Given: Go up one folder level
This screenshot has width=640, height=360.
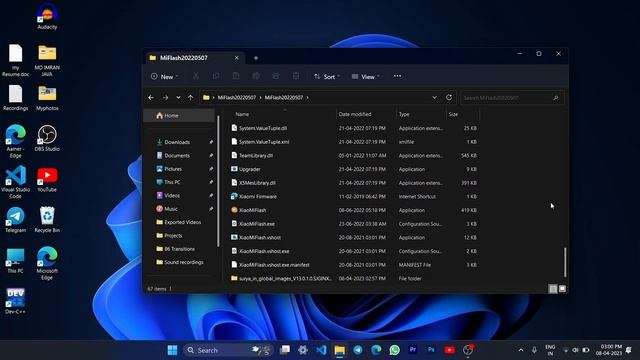Looking at the screenshot, I should point(191,98).
